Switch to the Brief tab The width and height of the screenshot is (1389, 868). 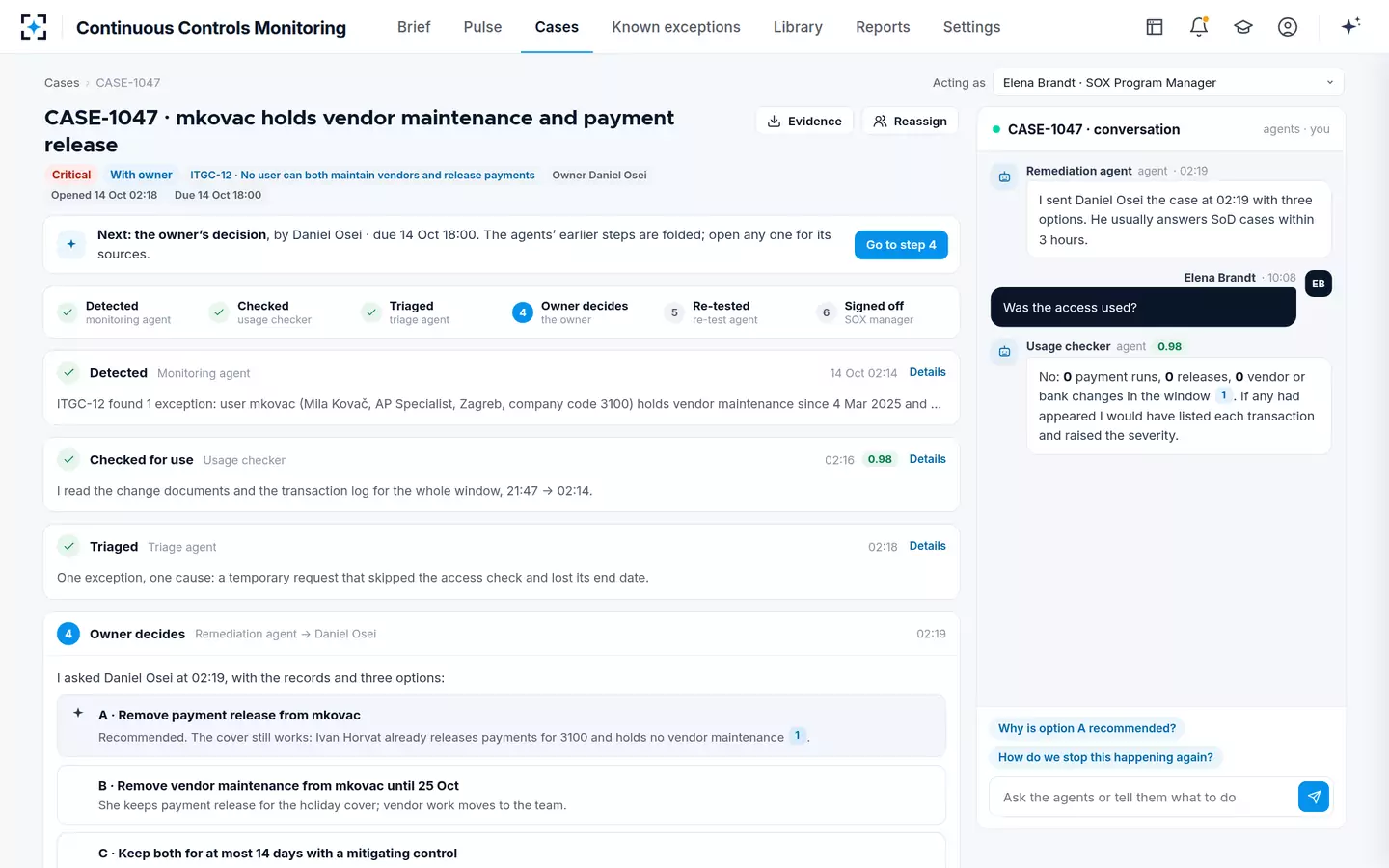[x=414, y=27]
